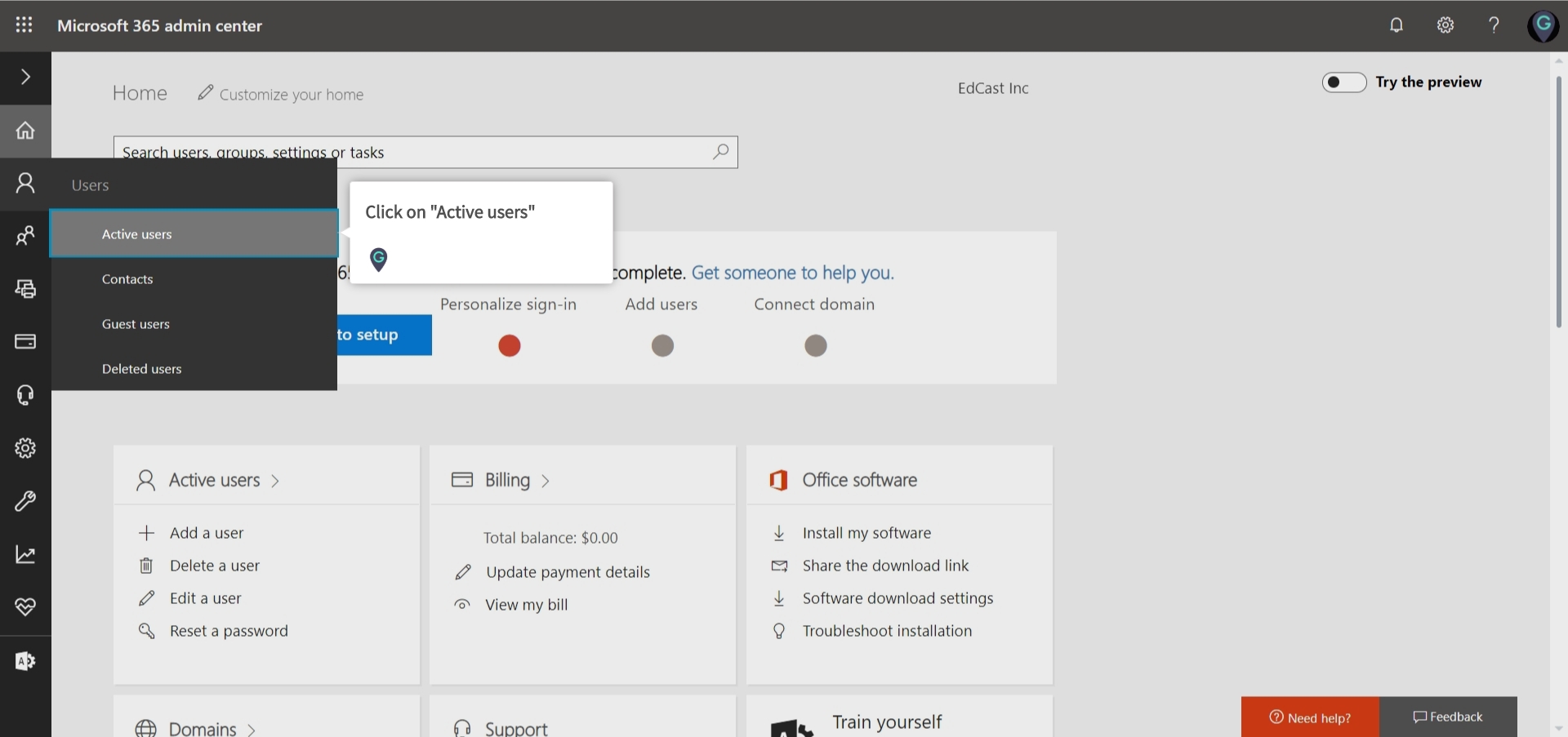
Task: Open the notifications bell
Action: pos(1396,25)
